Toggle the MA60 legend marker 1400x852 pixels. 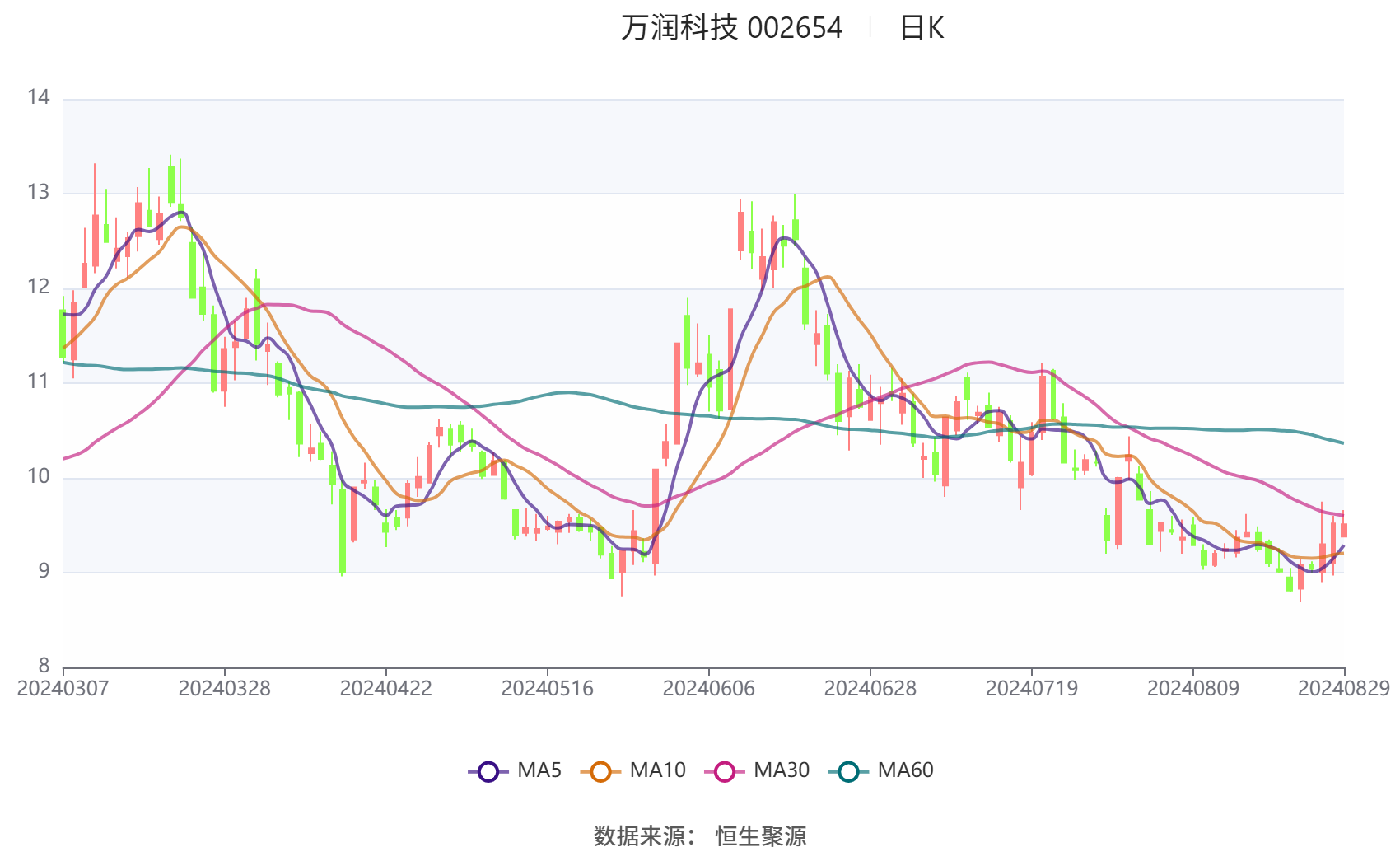848,771
